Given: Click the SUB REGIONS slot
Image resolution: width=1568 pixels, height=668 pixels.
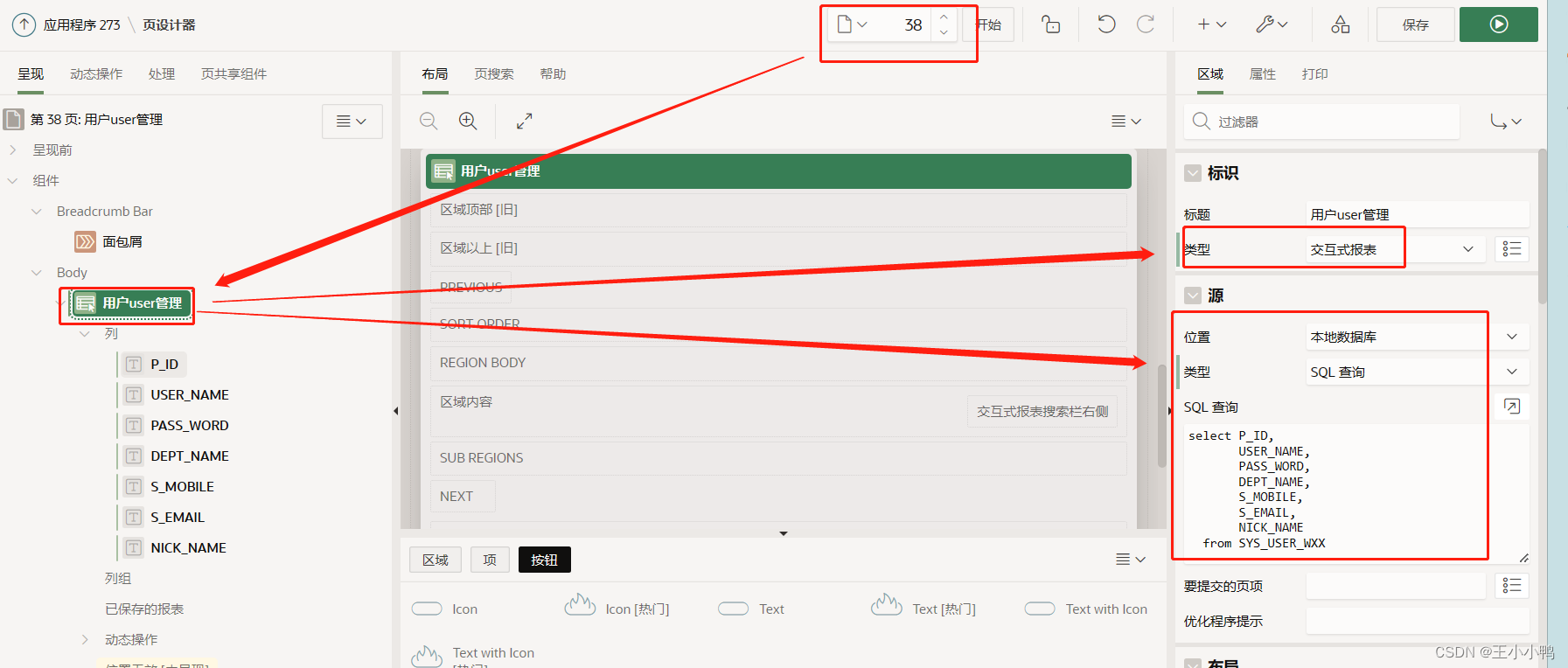Looking at the screenshot, I should tap(778, 458).
